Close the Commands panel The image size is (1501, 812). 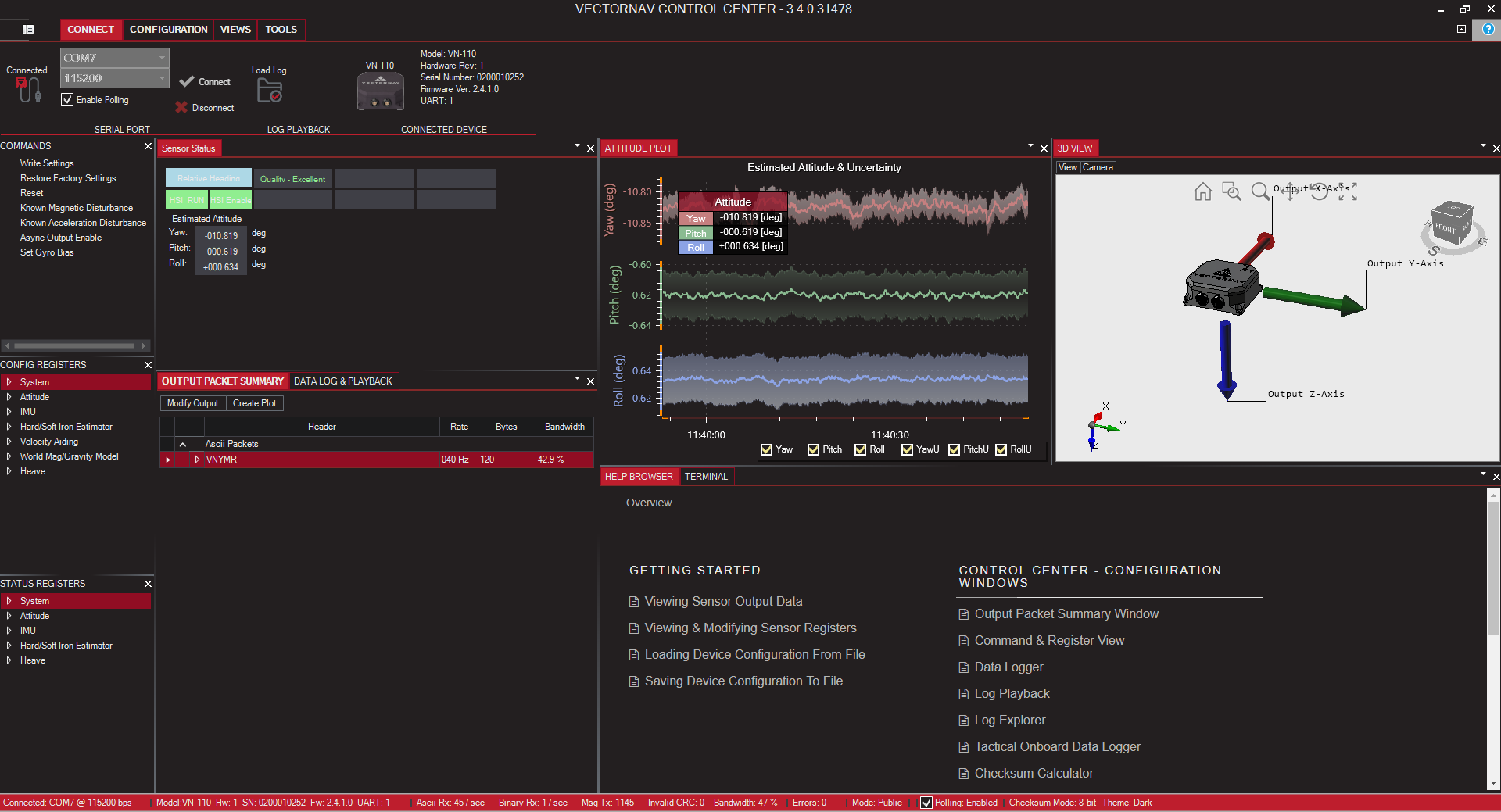click(x=148, y=146)
